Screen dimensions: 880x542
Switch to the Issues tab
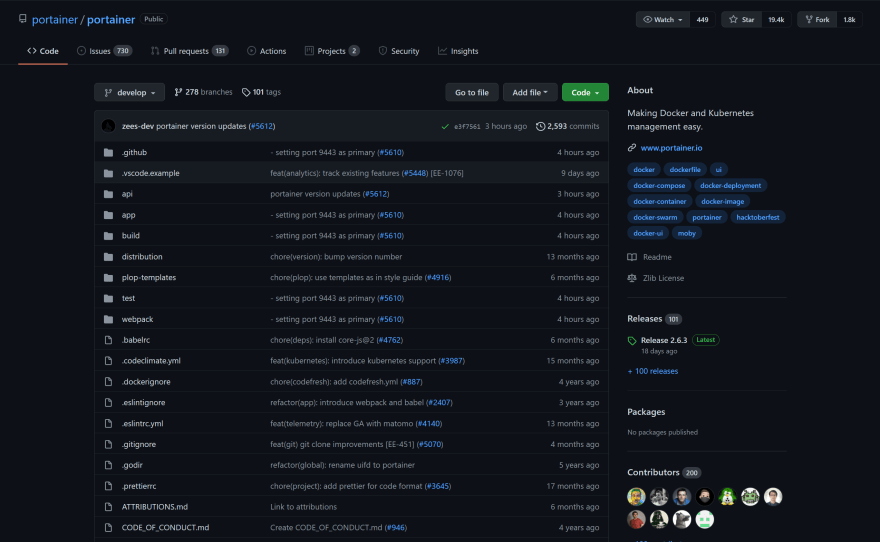point(104,51)
